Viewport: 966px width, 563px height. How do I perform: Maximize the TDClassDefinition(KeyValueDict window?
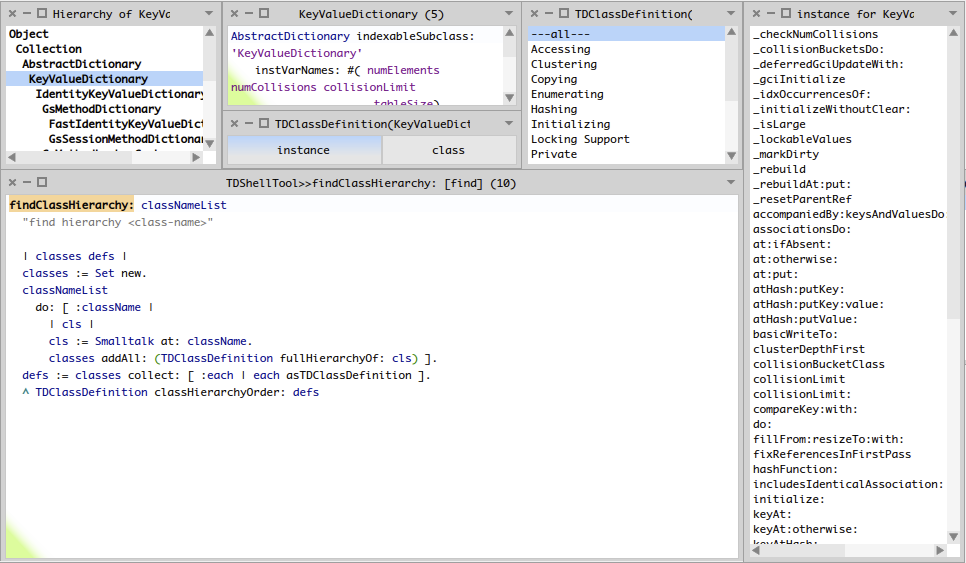pyautogui.click(x=264, y=123)
